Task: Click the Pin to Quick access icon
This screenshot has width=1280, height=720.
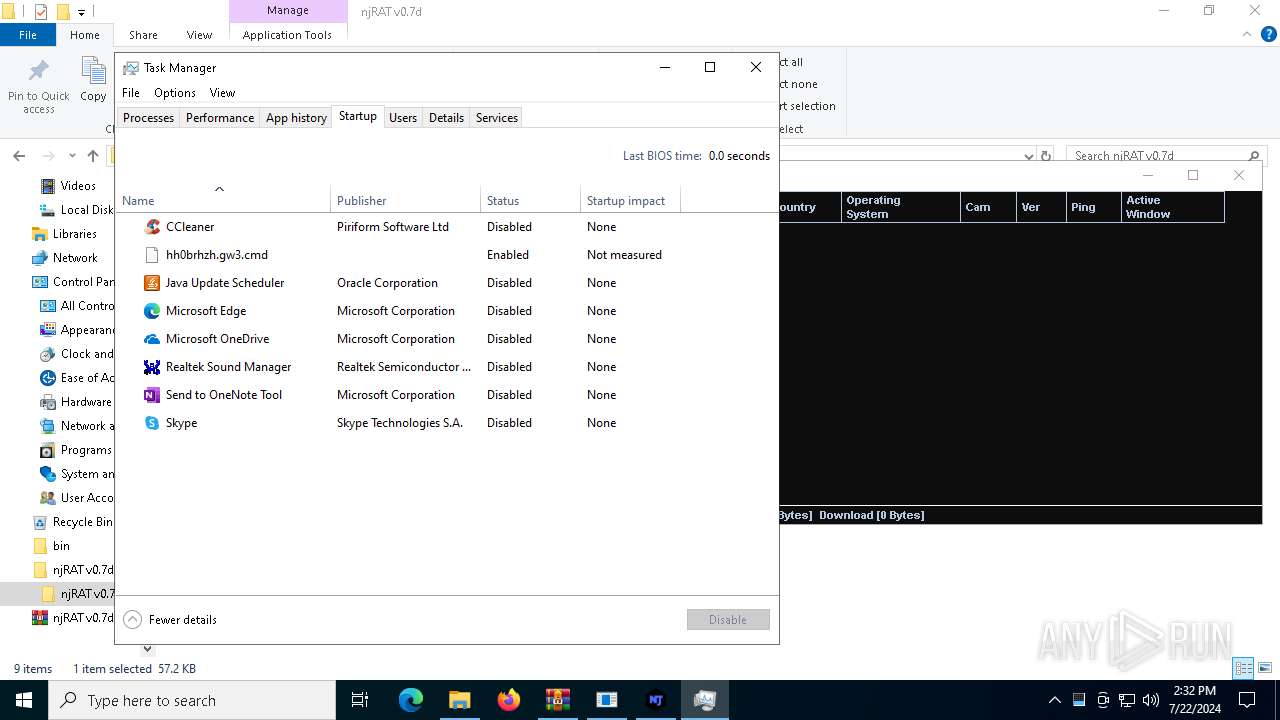Action: coord(39,72)
